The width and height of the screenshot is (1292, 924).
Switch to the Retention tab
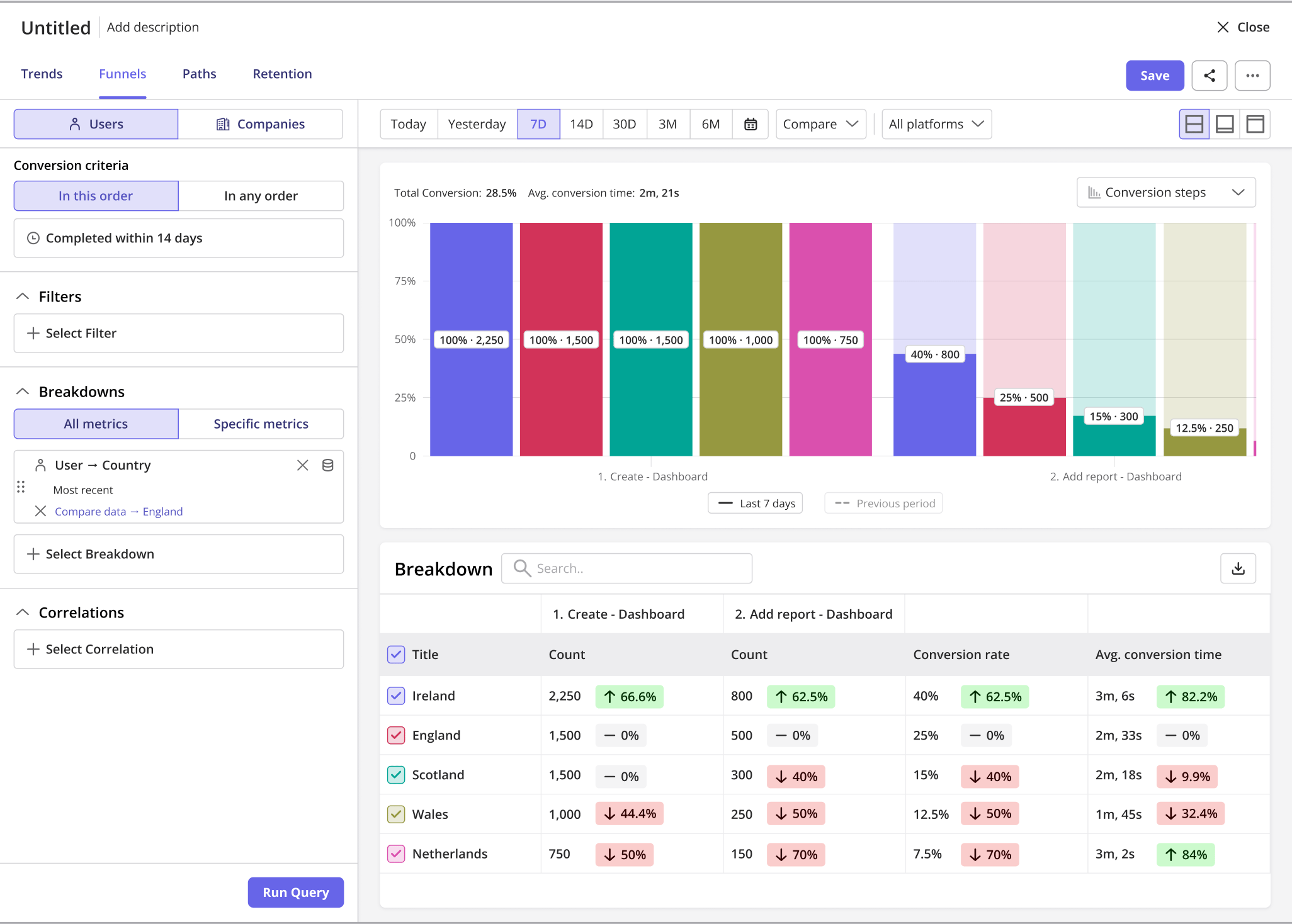282,74
